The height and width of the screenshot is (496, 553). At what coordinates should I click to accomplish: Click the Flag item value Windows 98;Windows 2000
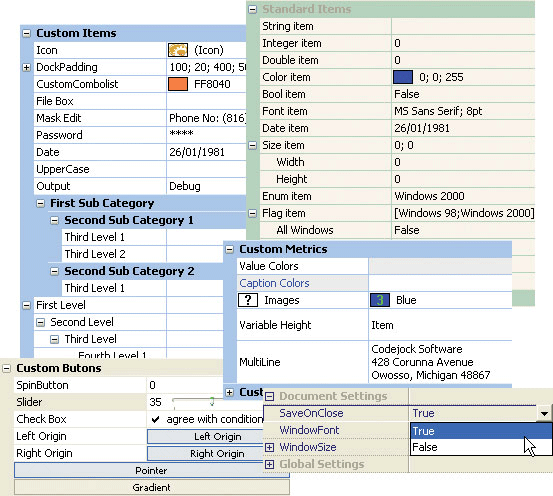tap(464, 213)
